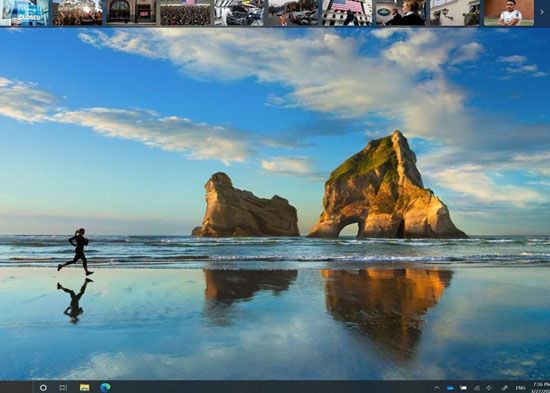This screenshot has width=550, height=393.
Task: Show next news thumbnails with right arrow
Action: 542,12
